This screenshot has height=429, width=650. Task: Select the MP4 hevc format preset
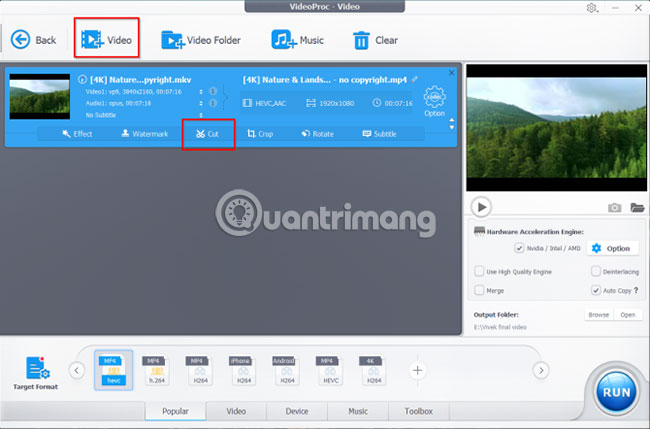pyautogui.click(x=114, y=370)
